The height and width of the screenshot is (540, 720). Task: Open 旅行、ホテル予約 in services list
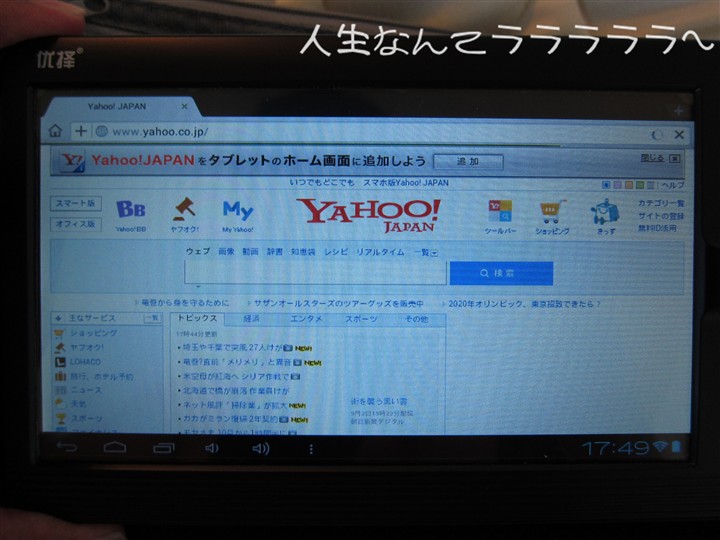[x=101, y=376]
